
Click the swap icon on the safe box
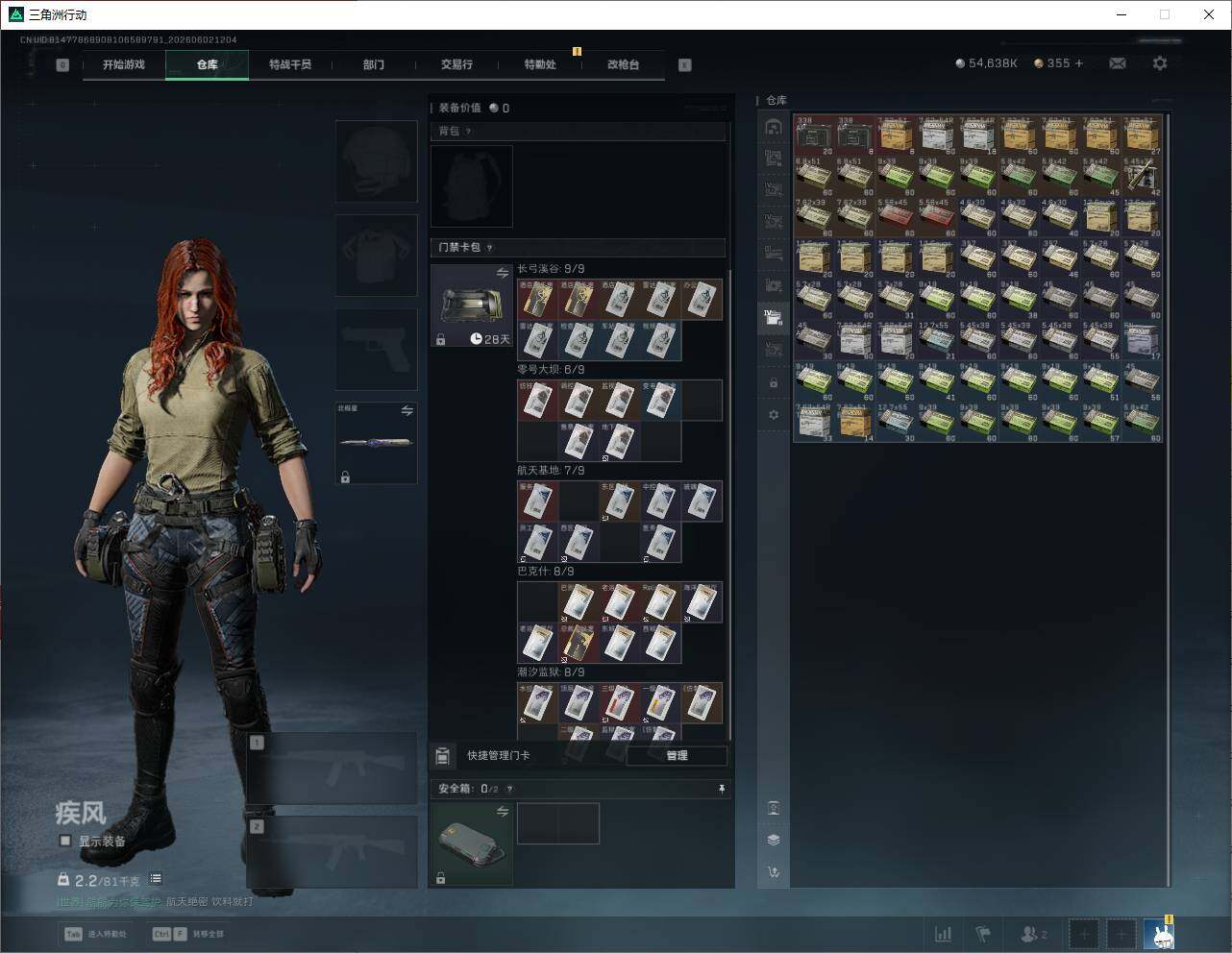click(503, 812)
